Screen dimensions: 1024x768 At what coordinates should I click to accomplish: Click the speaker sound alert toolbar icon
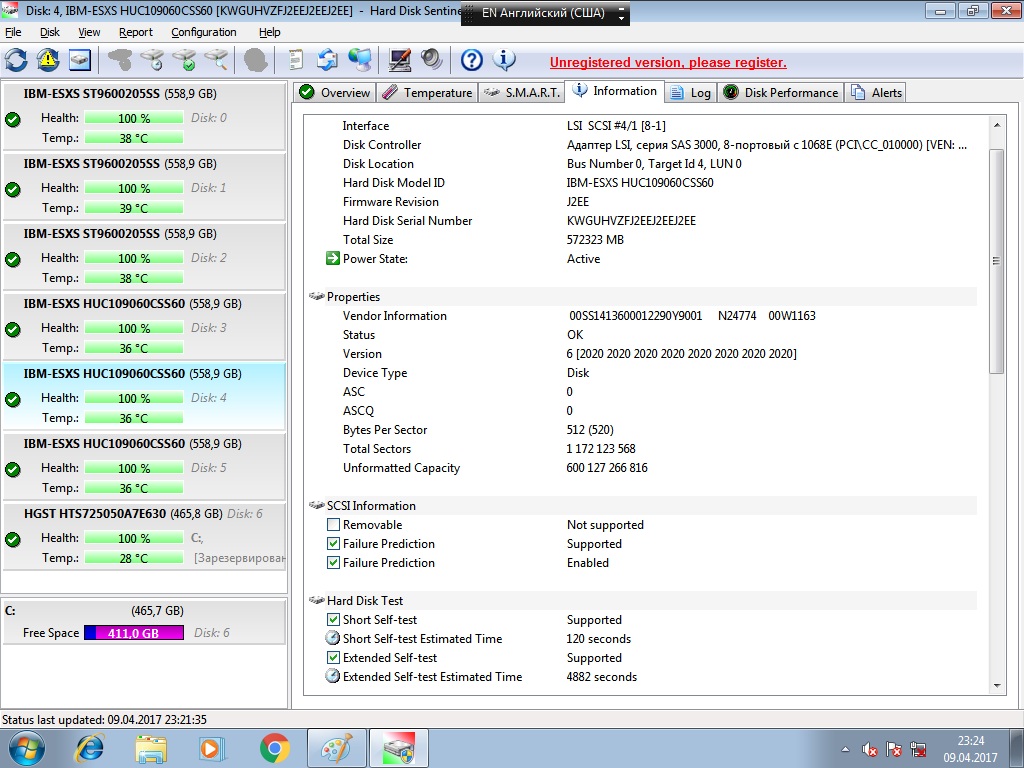pyautogui.click(x=431, y=60)
